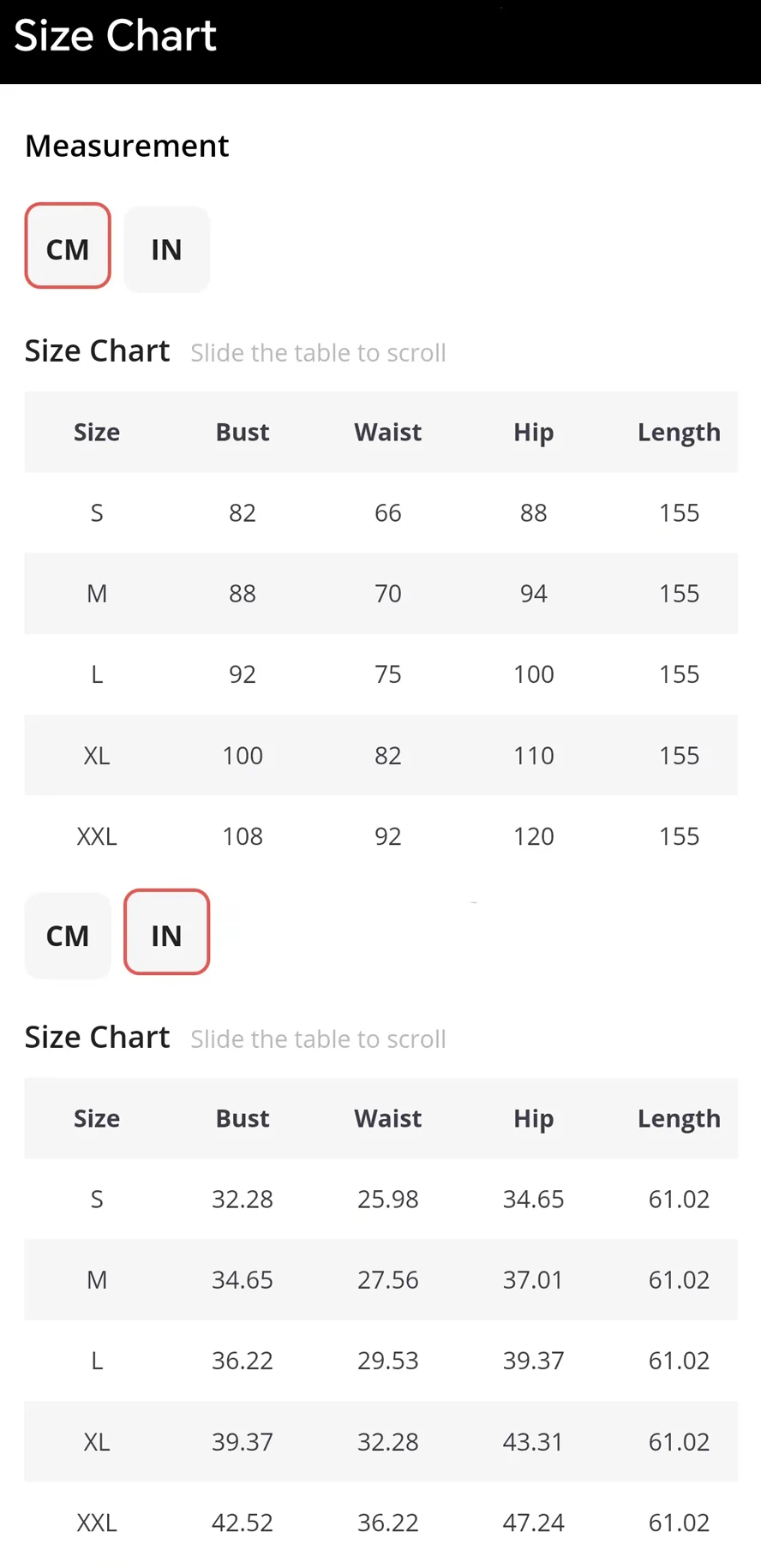Click Bust header in the centimeter table
The image size is (761, 1568).
243,432
